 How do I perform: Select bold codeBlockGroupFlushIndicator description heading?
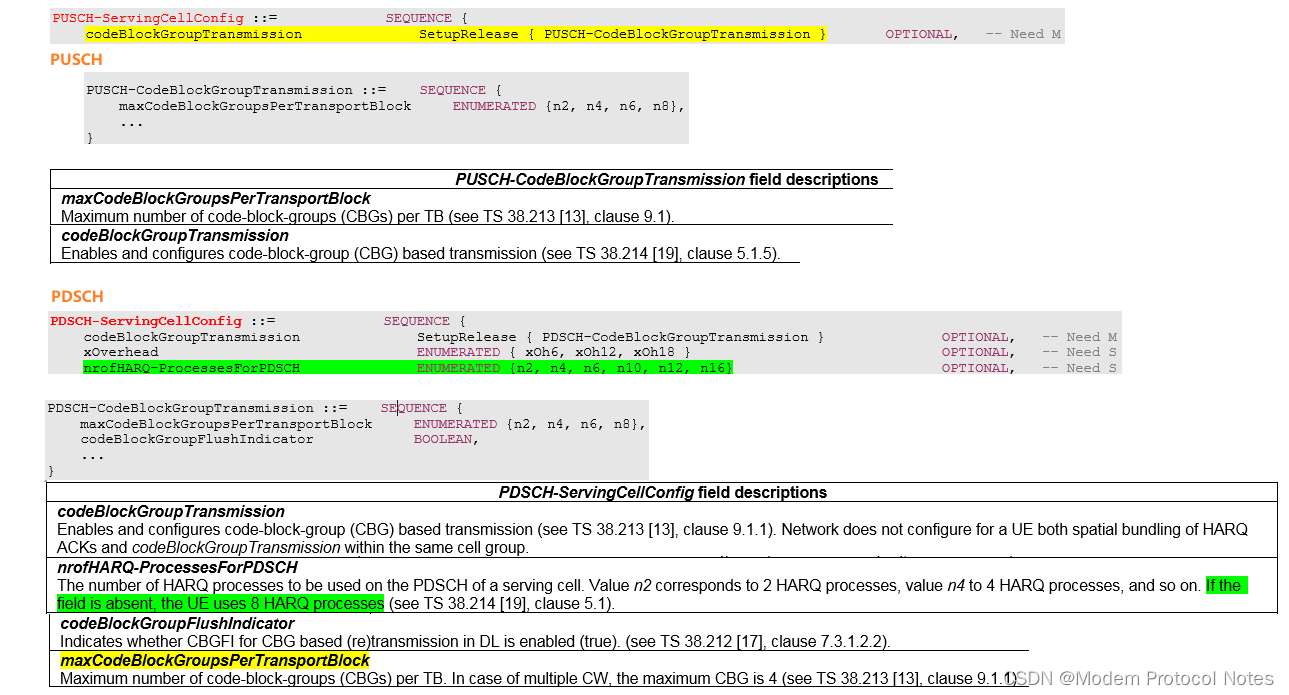tap(177, 624)
